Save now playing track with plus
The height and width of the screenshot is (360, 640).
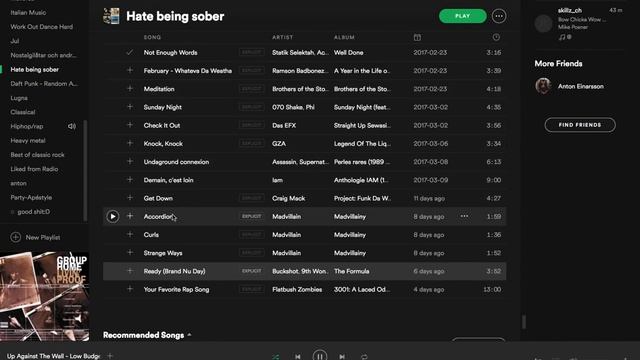click(110, 356)
